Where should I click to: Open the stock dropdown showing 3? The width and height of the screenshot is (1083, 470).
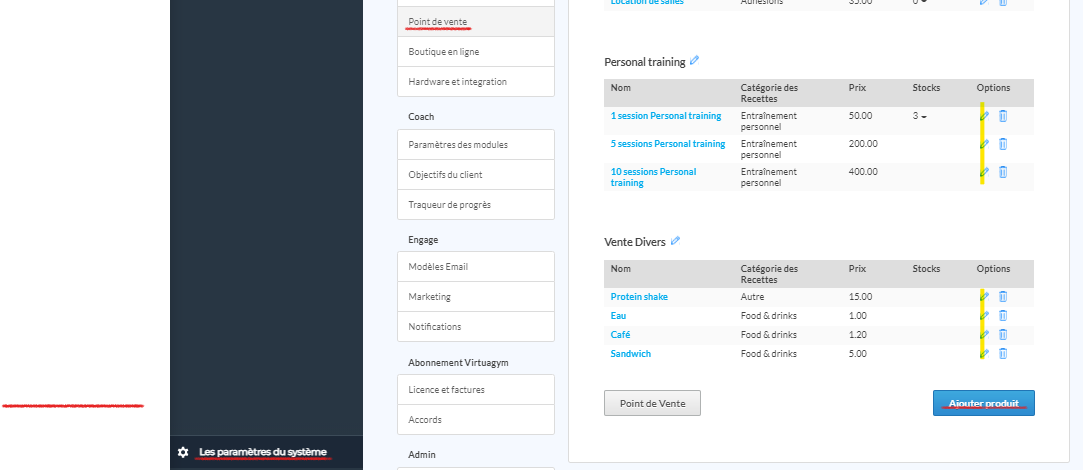(x=919, y=116)
